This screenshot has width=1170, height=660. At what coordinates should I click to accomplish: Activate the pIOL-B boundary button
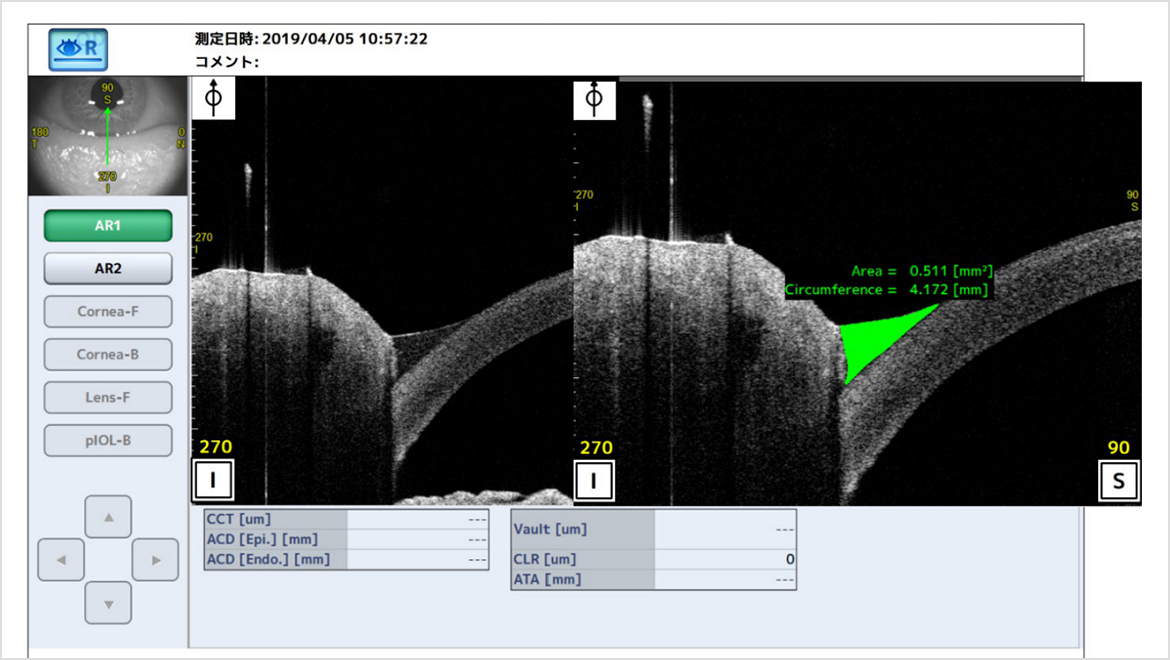108,440
